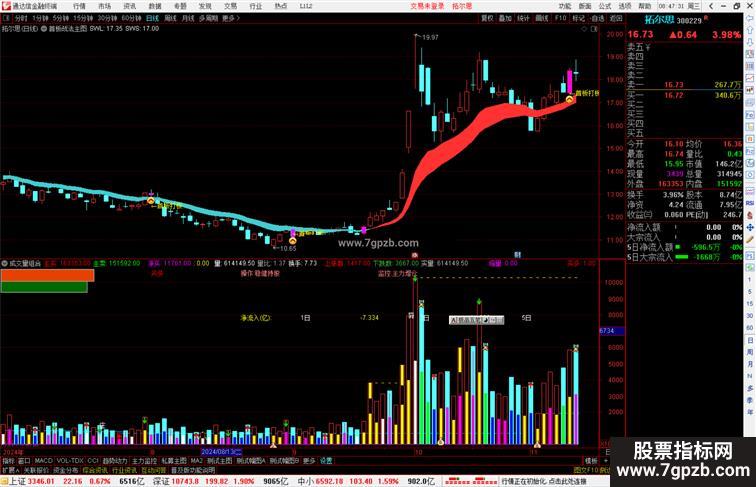This screenshot has width=756, height=487.
Task: Select the CCI indicator tab
Action: [x=93, y=461]
